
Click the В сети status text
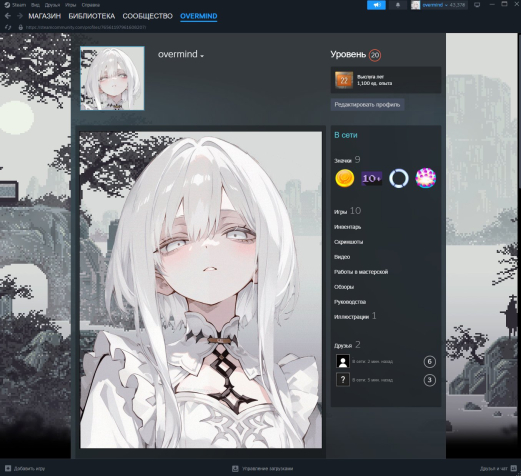[x=346, y=135]
